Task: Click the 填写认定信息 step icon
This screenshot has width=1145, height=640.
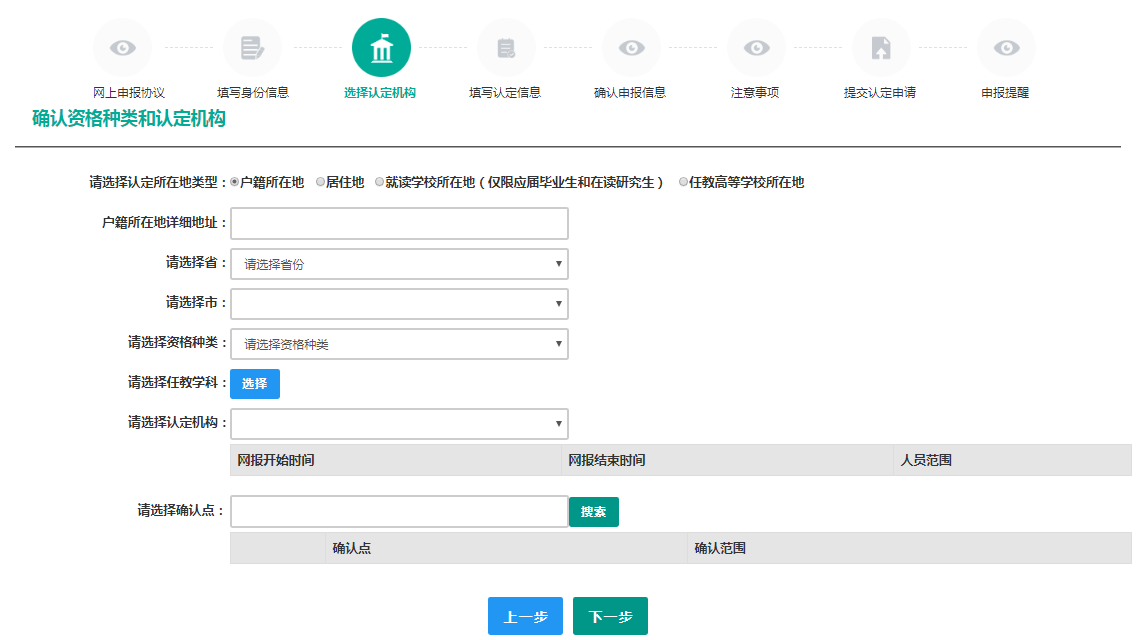Action: pyautogui.click(x=506, y=48)
